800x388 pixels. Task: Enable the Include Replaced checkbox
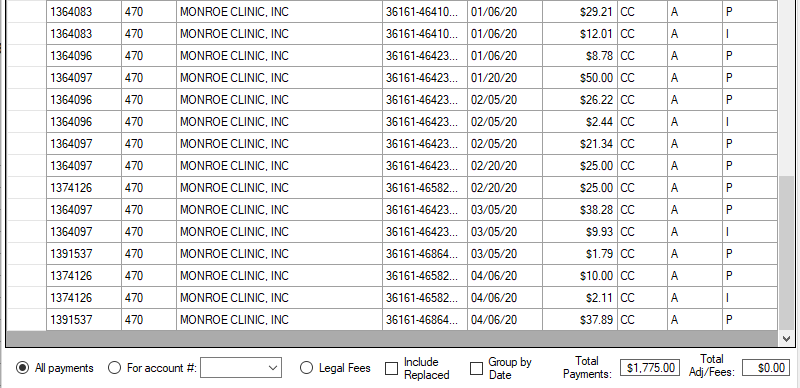pos(391,368)
